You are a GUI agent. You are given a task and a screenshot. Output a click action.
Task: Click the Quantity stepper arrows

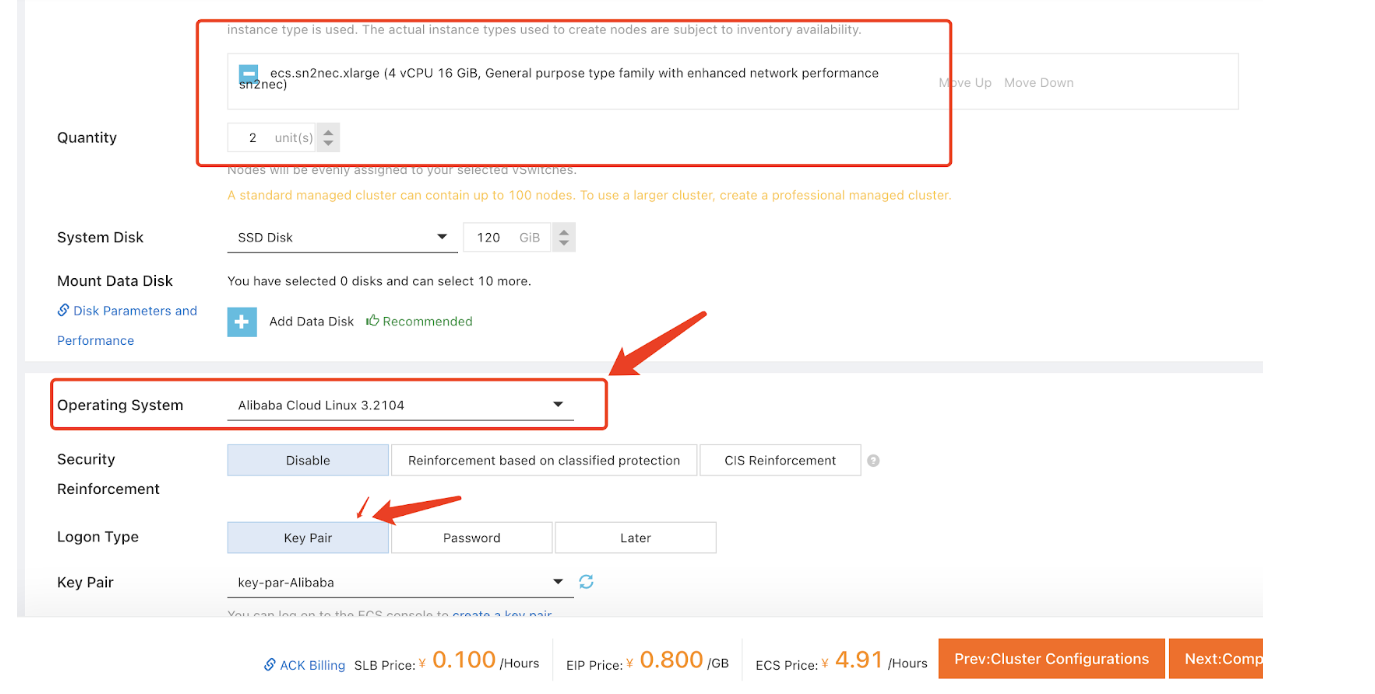(x=330, y=137)
